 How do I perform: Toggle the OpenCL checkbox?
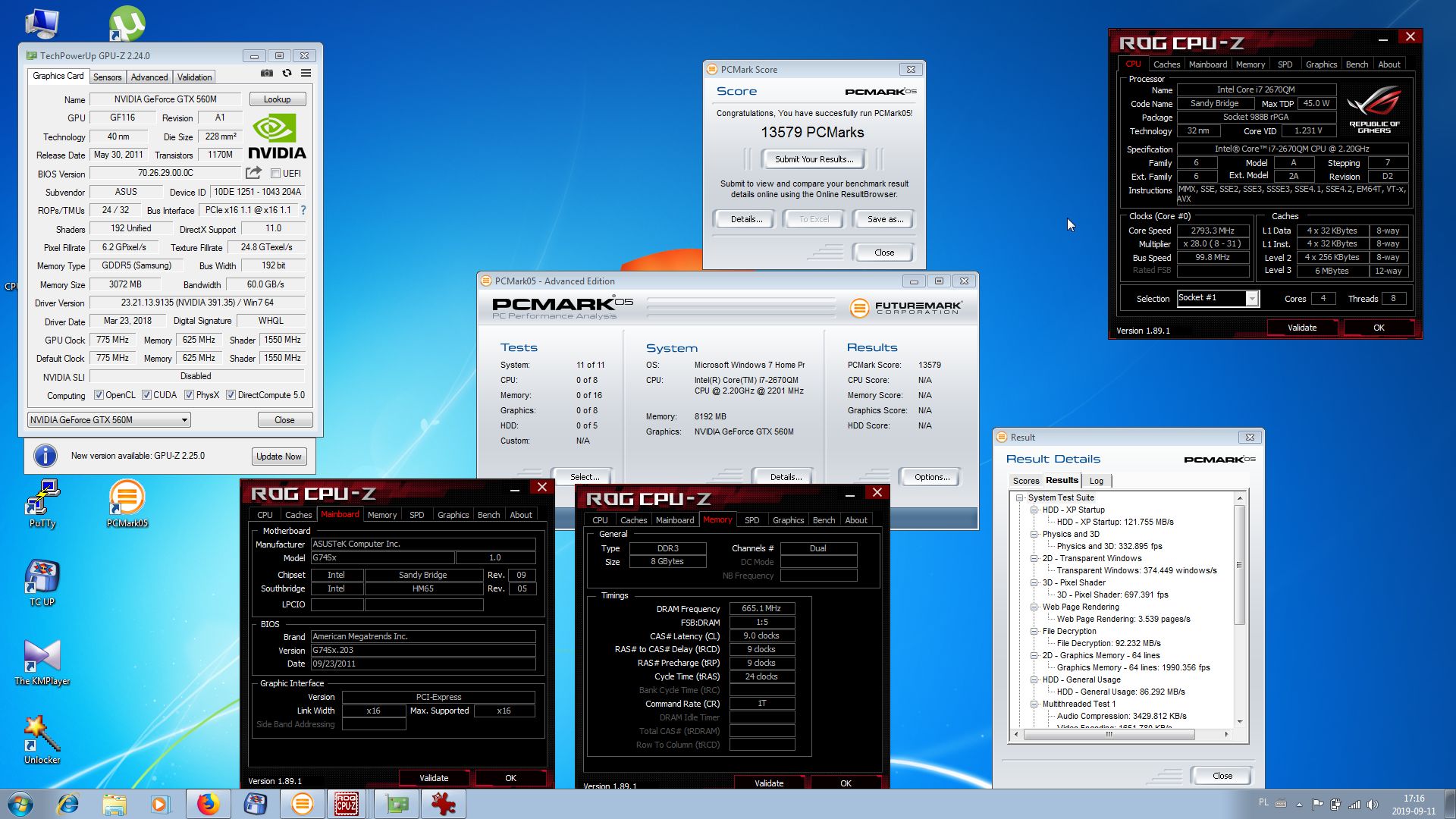99,395
